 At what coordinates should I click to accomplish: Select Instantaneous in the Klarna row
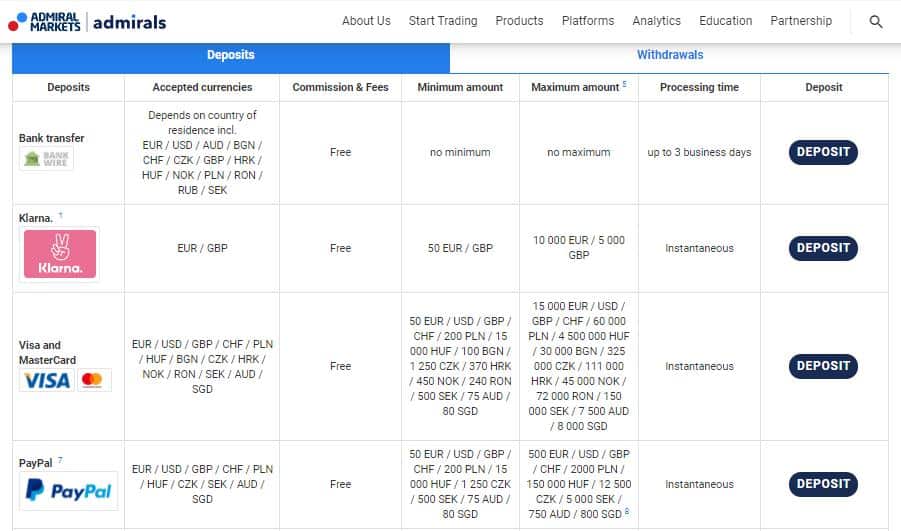(x=699, y=248)
